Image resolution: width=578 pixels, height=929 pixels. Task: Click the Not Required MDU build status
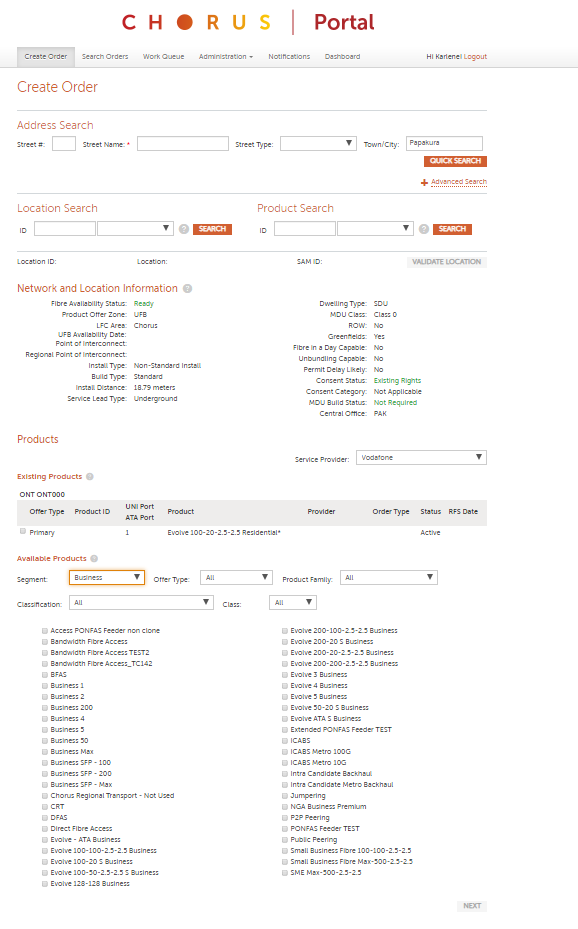coord(395,403)
